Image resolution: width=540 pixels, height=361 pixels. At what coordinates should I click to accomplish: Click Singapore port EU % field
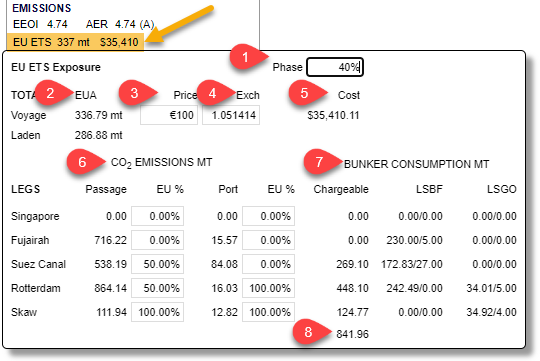(268, 216)
